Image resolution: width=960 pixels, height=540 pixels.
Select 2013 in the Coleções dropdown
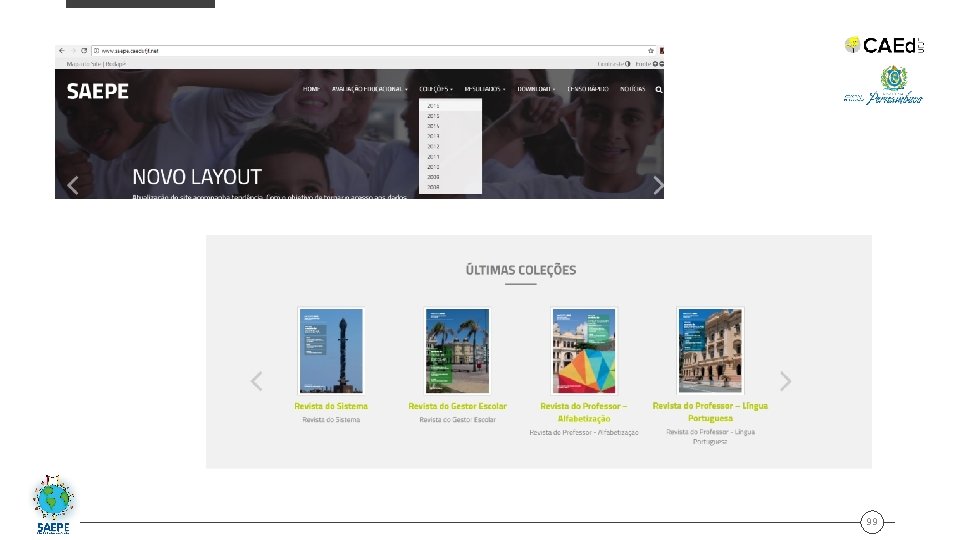pos(450,137)
